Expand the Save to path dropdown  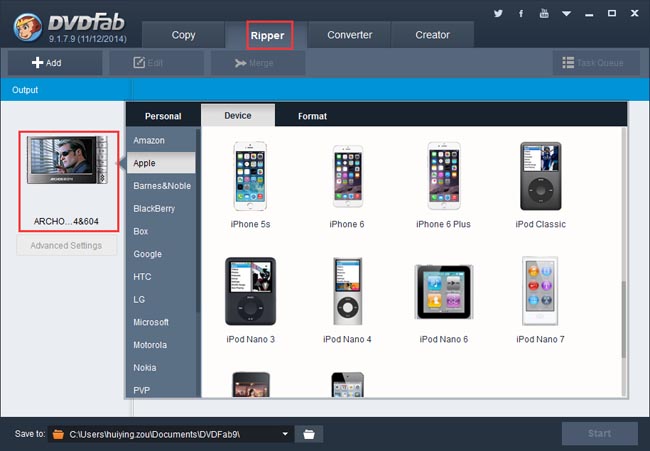285,434
